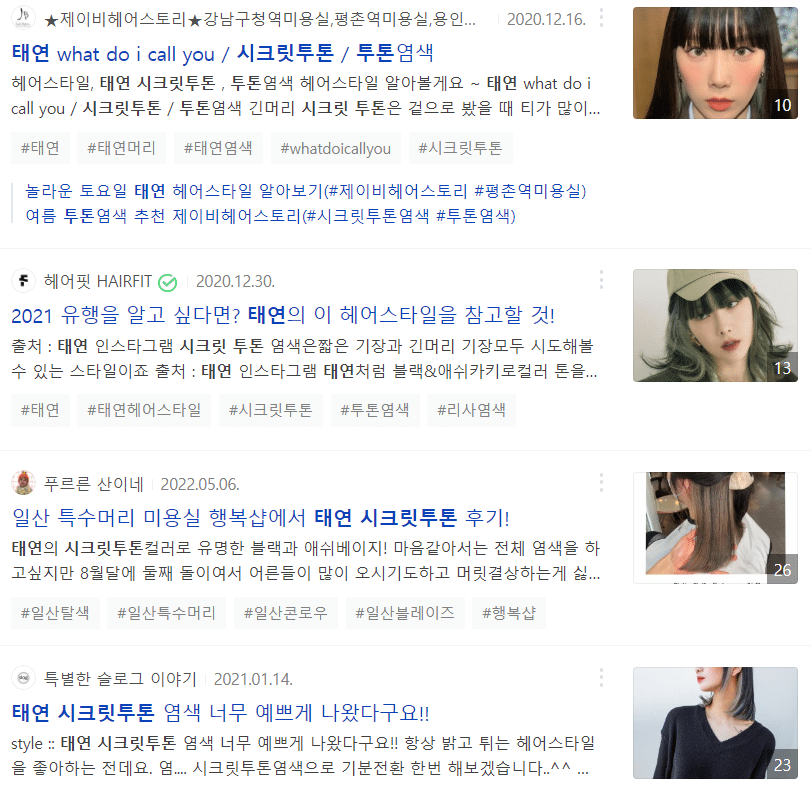Open the more options menu for 2020.12.16 post
This screenshot has height=790, width=811.
(x=601, y=18)
